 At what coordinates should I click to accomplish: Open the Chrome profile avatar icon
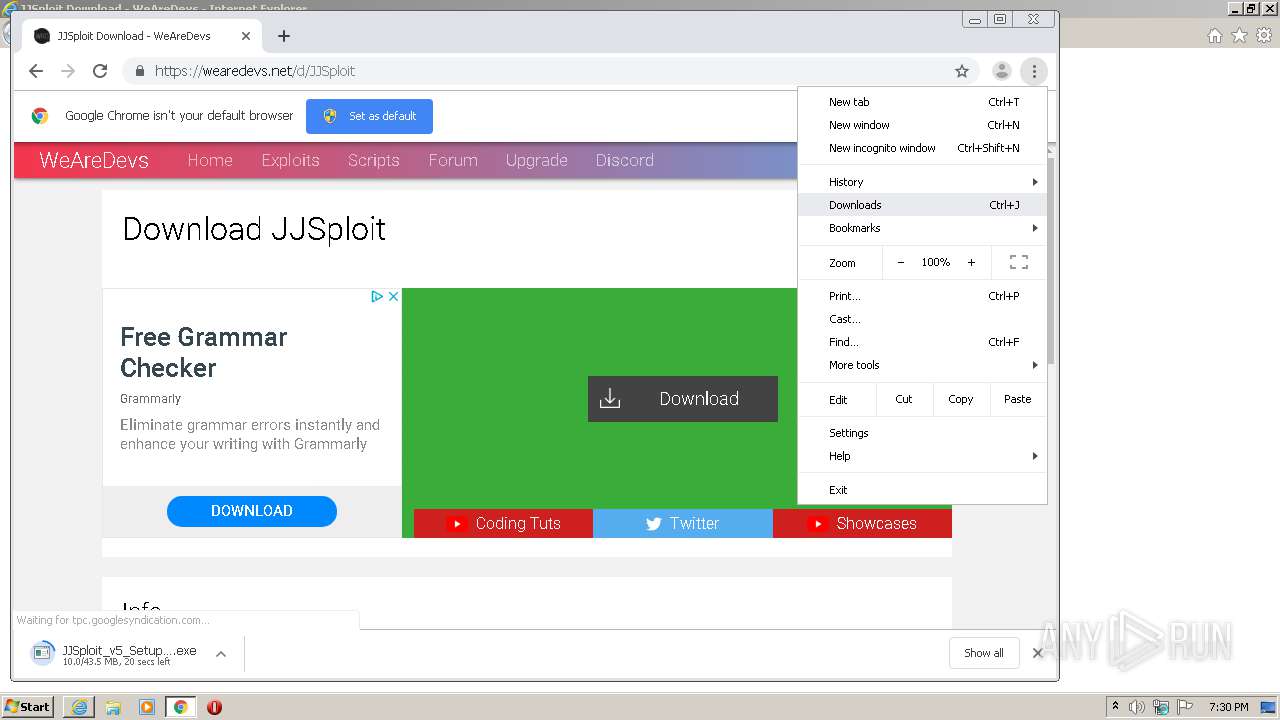tap(1001, 71)
